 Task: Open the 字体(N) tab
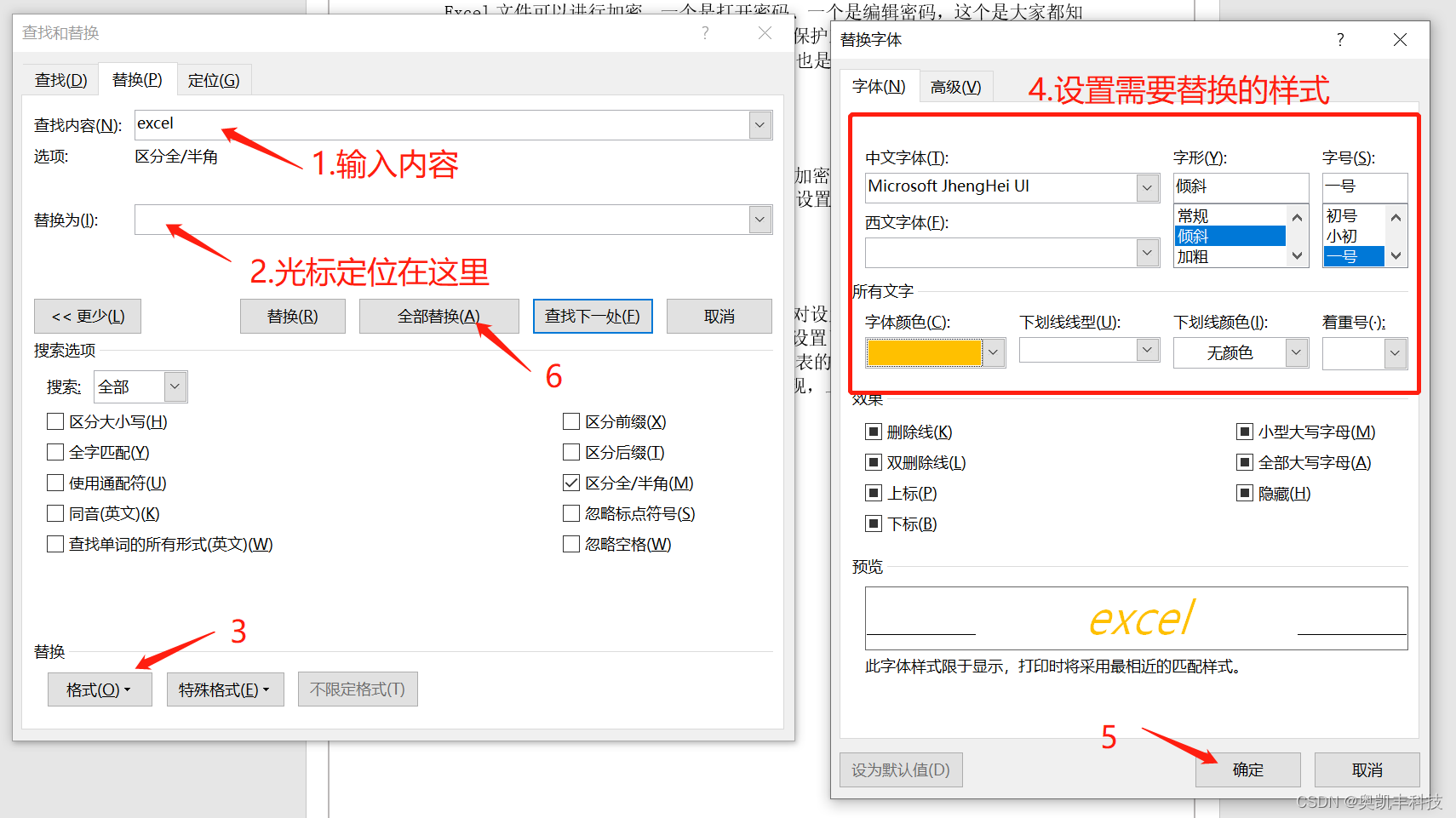pyautogui.click(x=879, y=86)
